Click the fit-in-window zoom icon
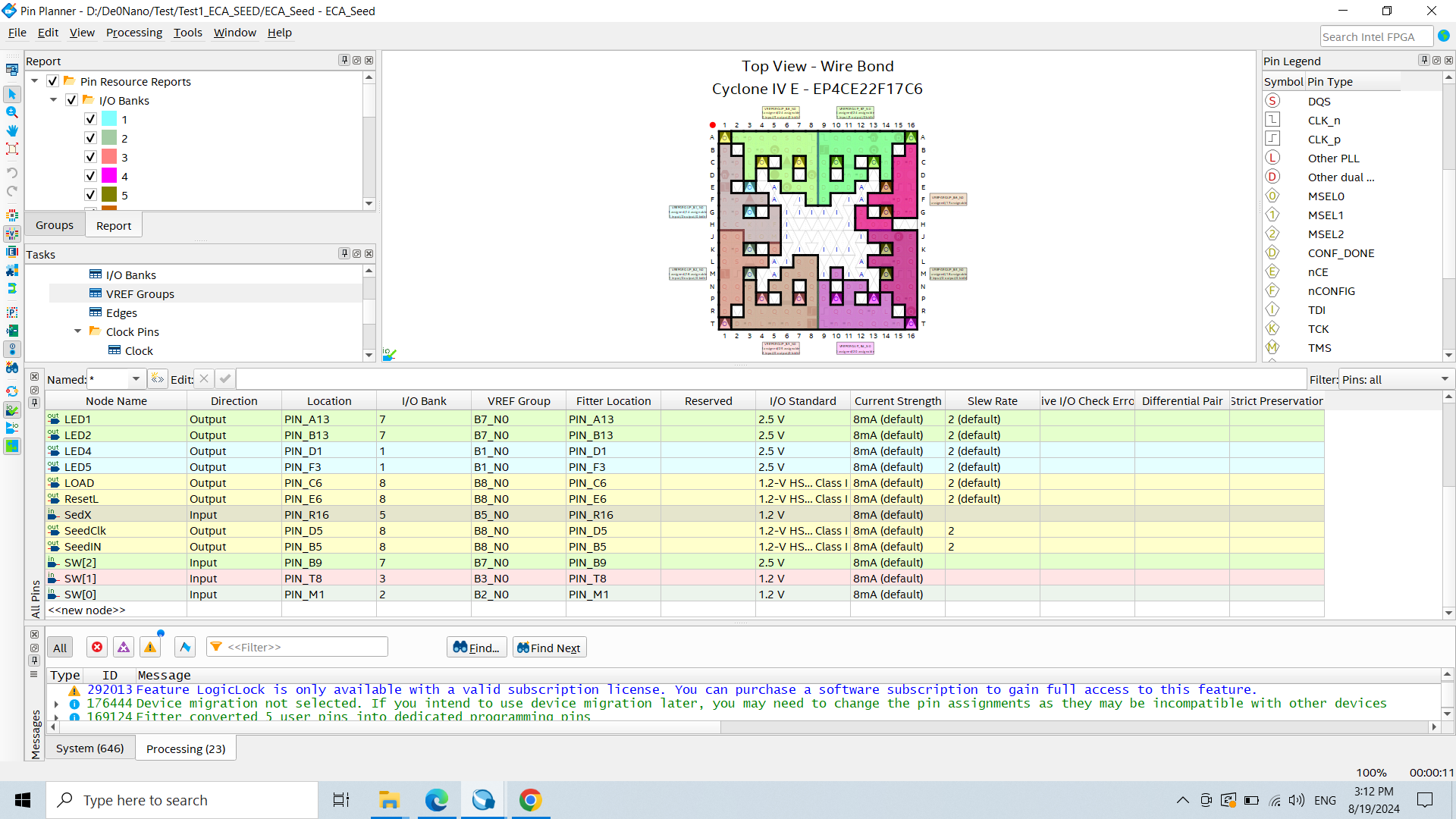This screenshot has height=819, width=1456. click(x=12, y=149)
